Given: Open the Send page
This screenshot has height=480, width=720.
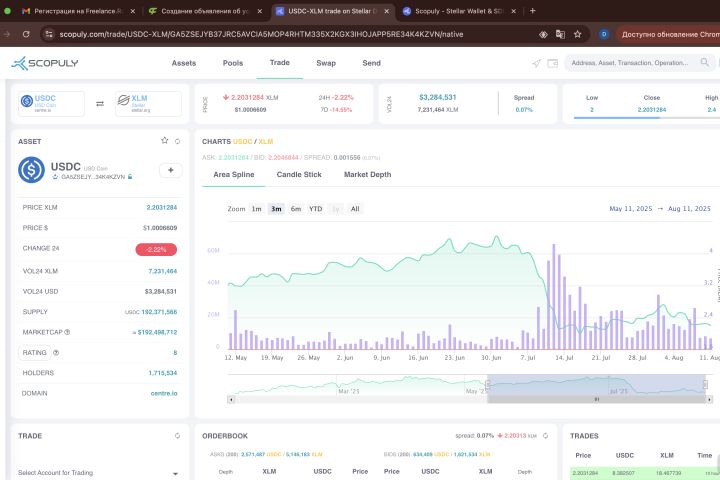Looking at the screenshot, I should [x=371, y=63].
